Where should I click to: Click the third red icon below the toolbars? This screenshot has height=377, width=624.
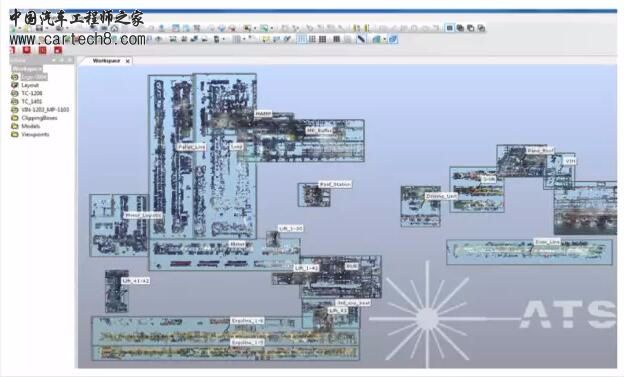pos(43,50)
